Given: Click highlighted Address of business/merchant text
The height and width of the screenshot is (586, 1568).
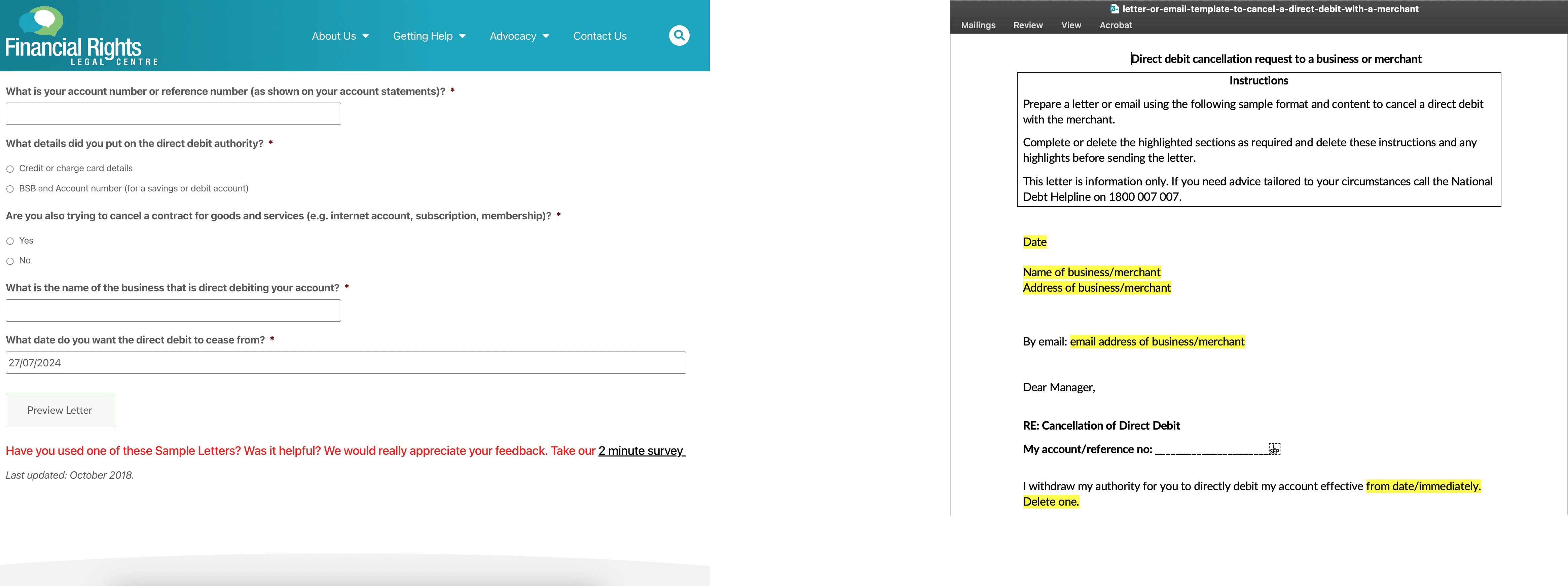Looking at the screenshot, I should click(1097, 288).
